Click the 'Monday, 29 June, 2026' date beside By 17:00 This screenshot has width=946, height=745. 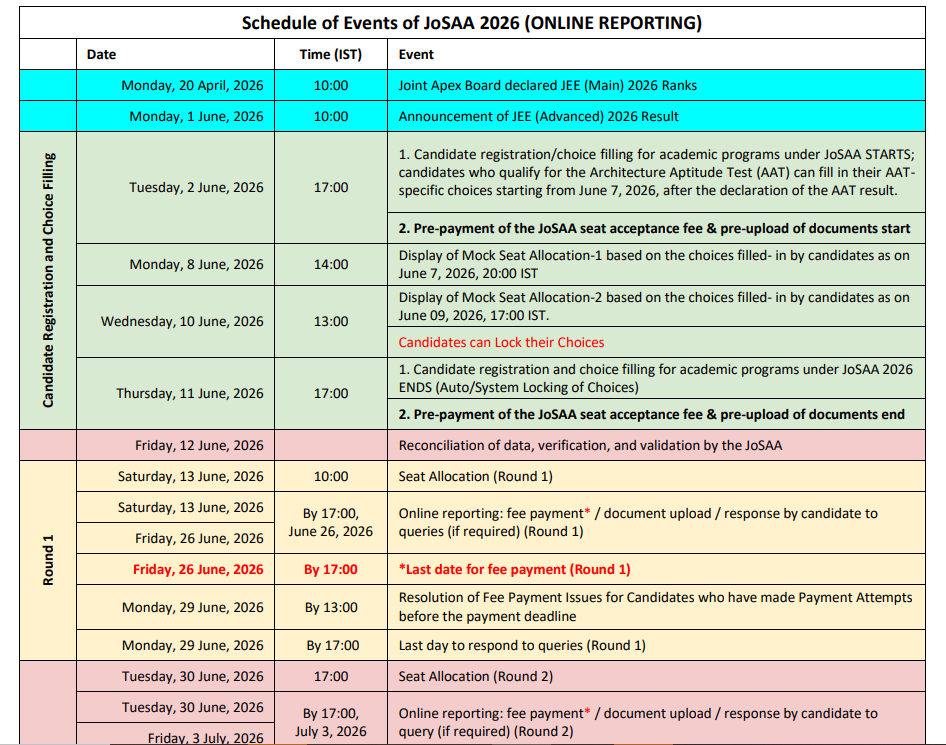coord(192,645)
